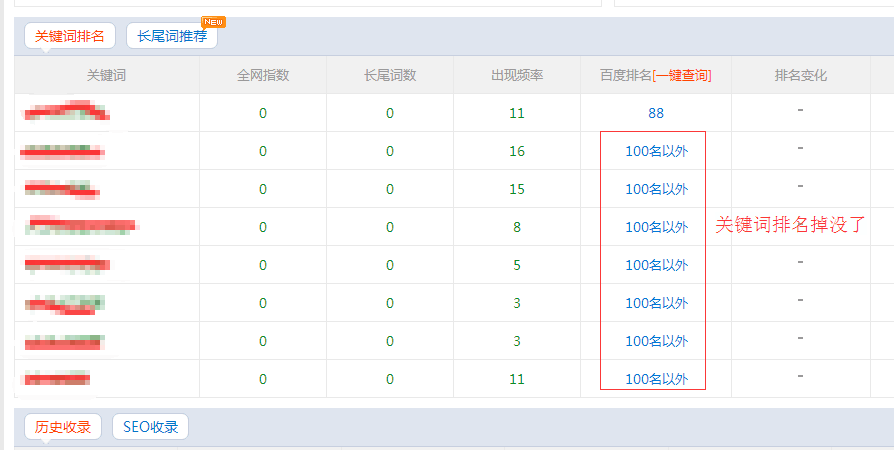Image resolution: width=894 pixels, height=450 pixels.
Task: Click the blurred keyword in the frequency 15 row
Action: [x=62, y=189]
